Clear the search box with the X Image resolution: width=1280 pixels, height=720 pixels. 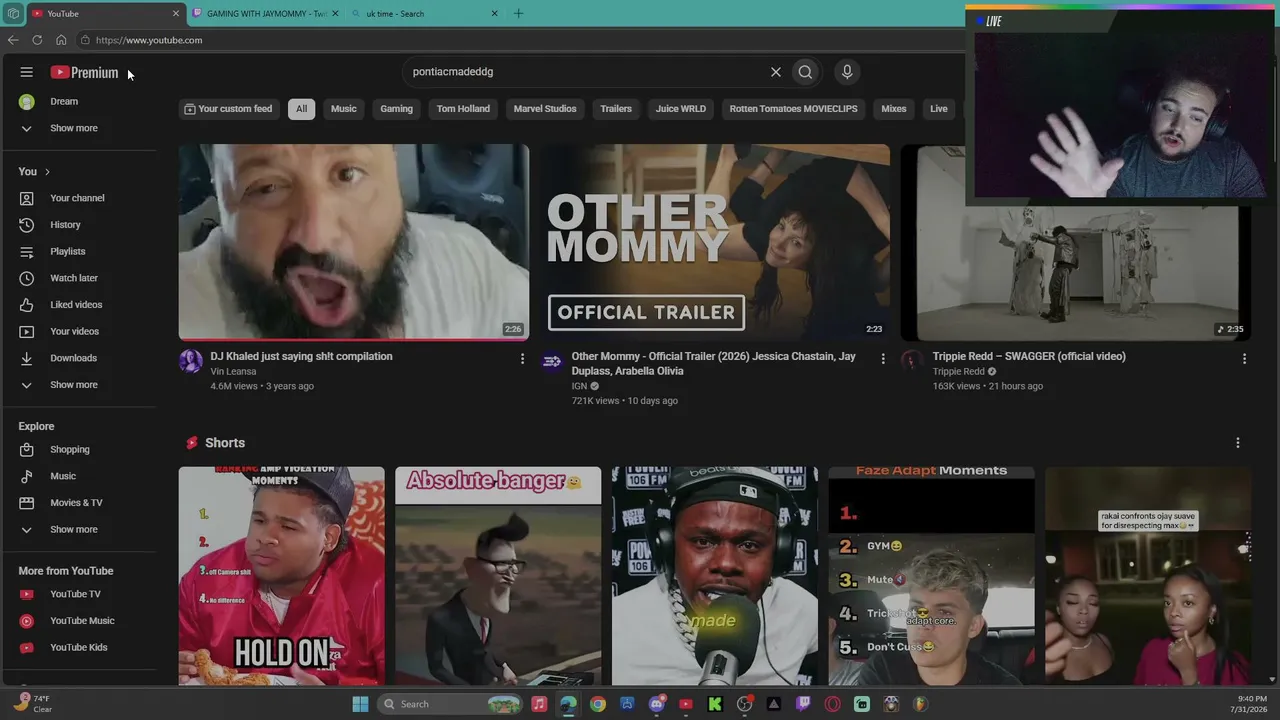[775, 72]
